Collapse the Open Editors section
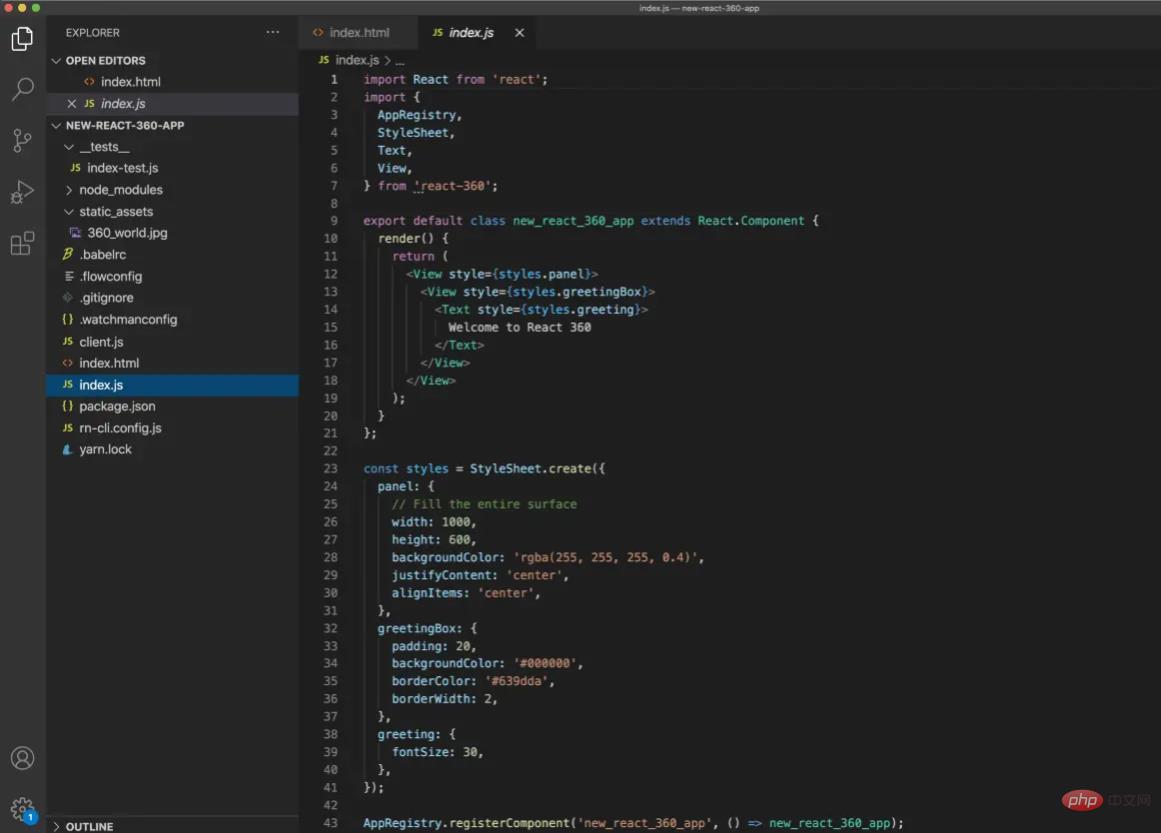 pos(57,61)
